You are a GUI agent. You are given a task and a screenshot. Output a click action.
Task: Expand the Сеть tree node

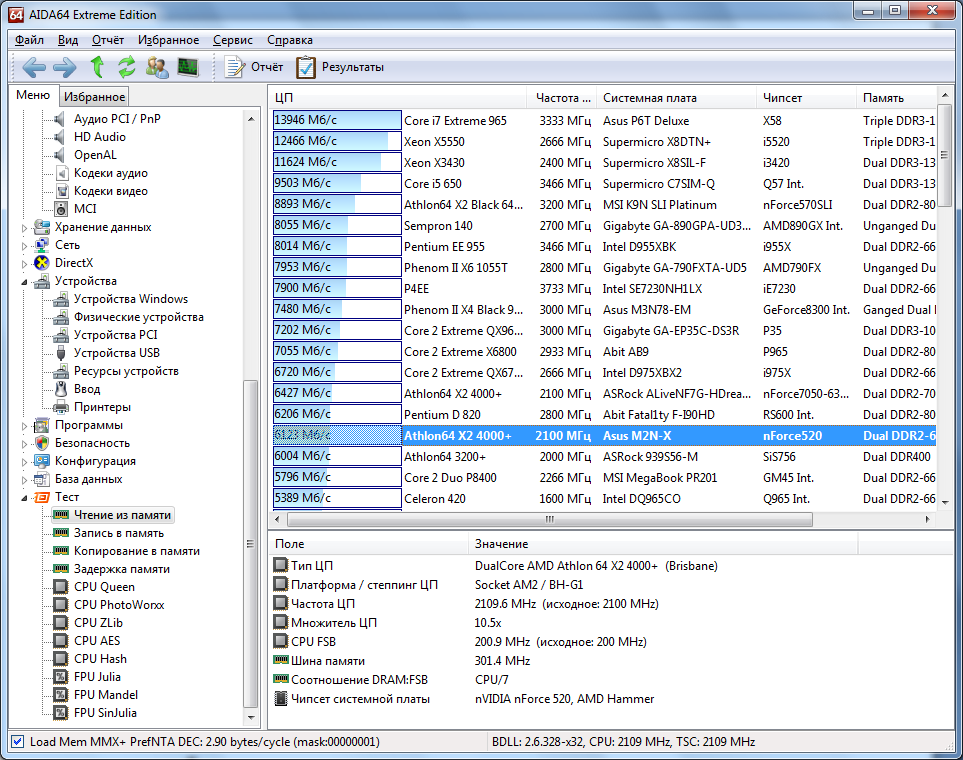pos(25,245)
